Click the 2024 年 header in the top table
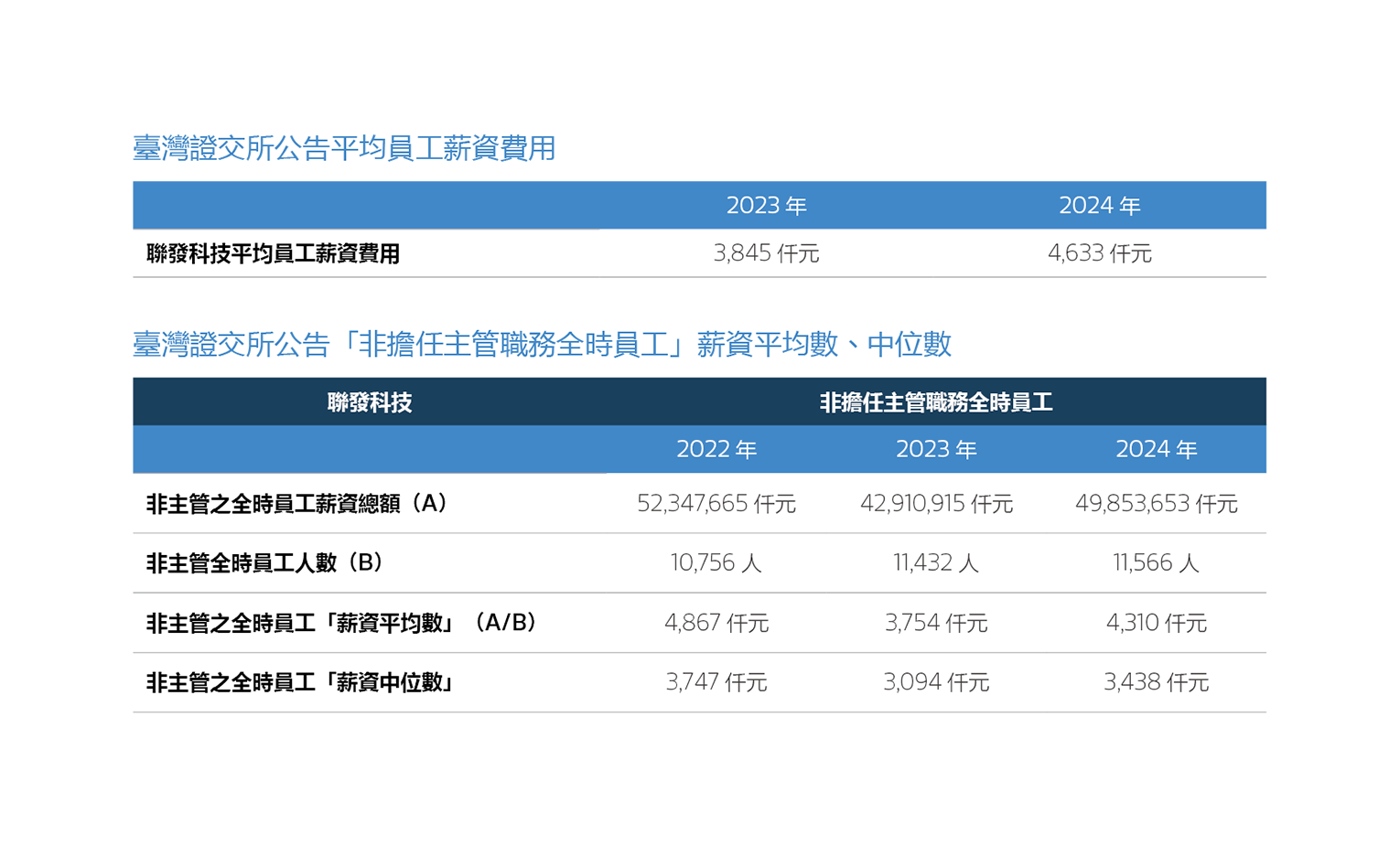 [x=1099, y=206]
